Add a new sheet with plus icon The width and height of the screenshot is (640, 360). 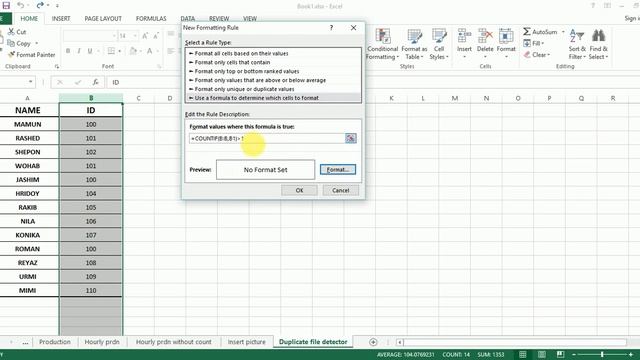tap(373, 342)
